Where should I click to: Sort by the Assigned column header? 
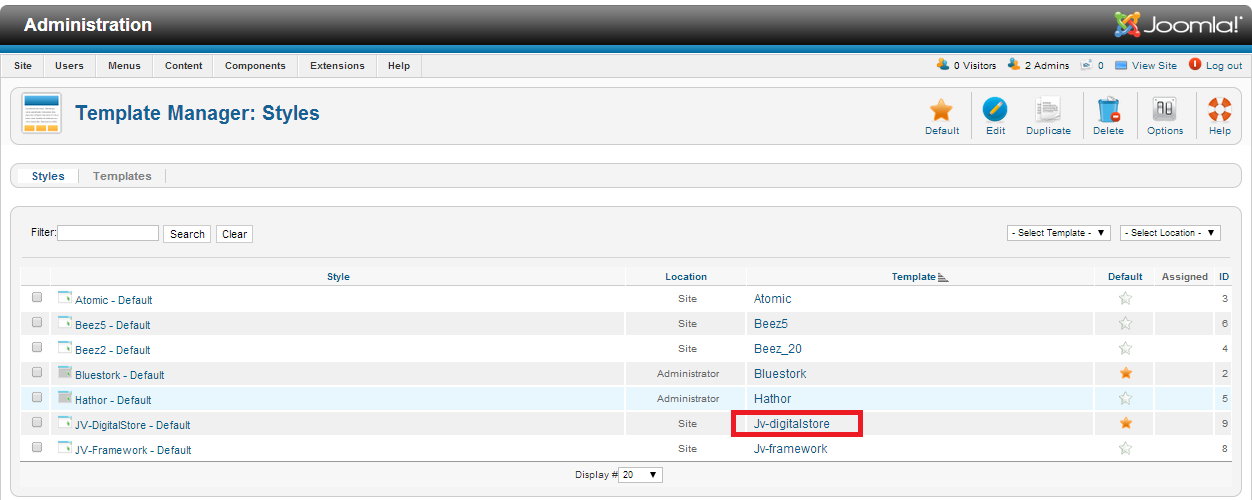pyautogui.click(x=1185, y=277)
